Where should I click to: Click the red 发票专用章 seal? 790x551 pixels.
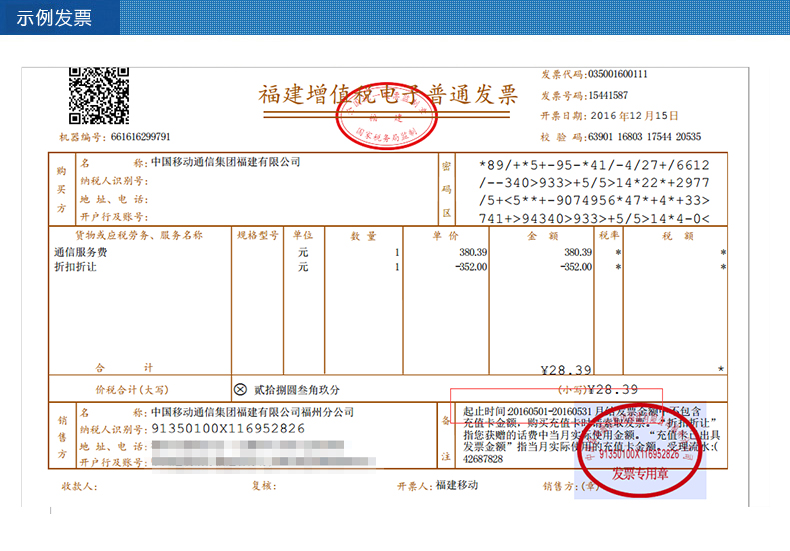[x=639, y=449]
